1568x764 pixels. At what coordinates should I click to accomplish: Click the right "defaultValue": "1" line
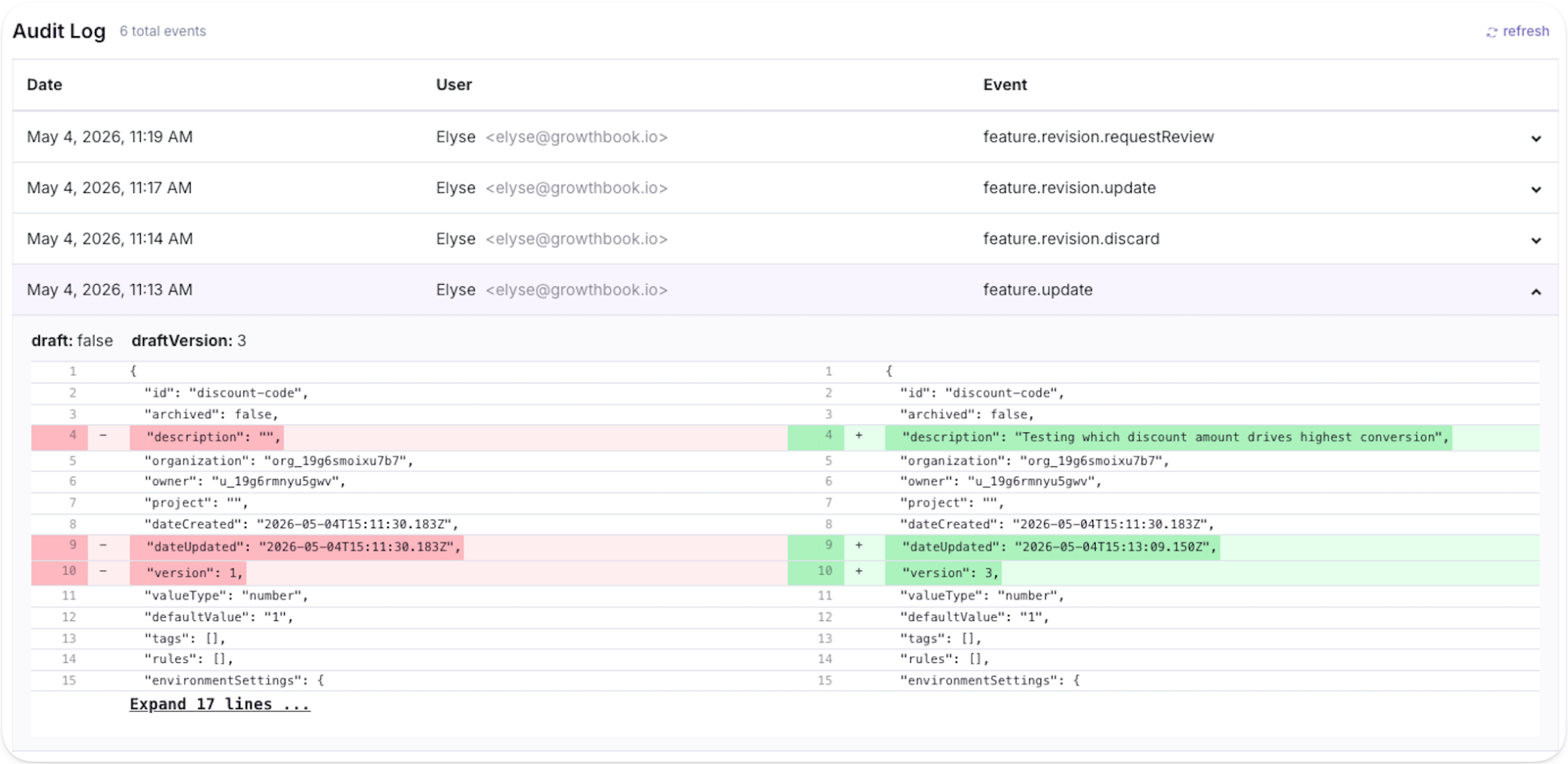(x=975, y=617)
